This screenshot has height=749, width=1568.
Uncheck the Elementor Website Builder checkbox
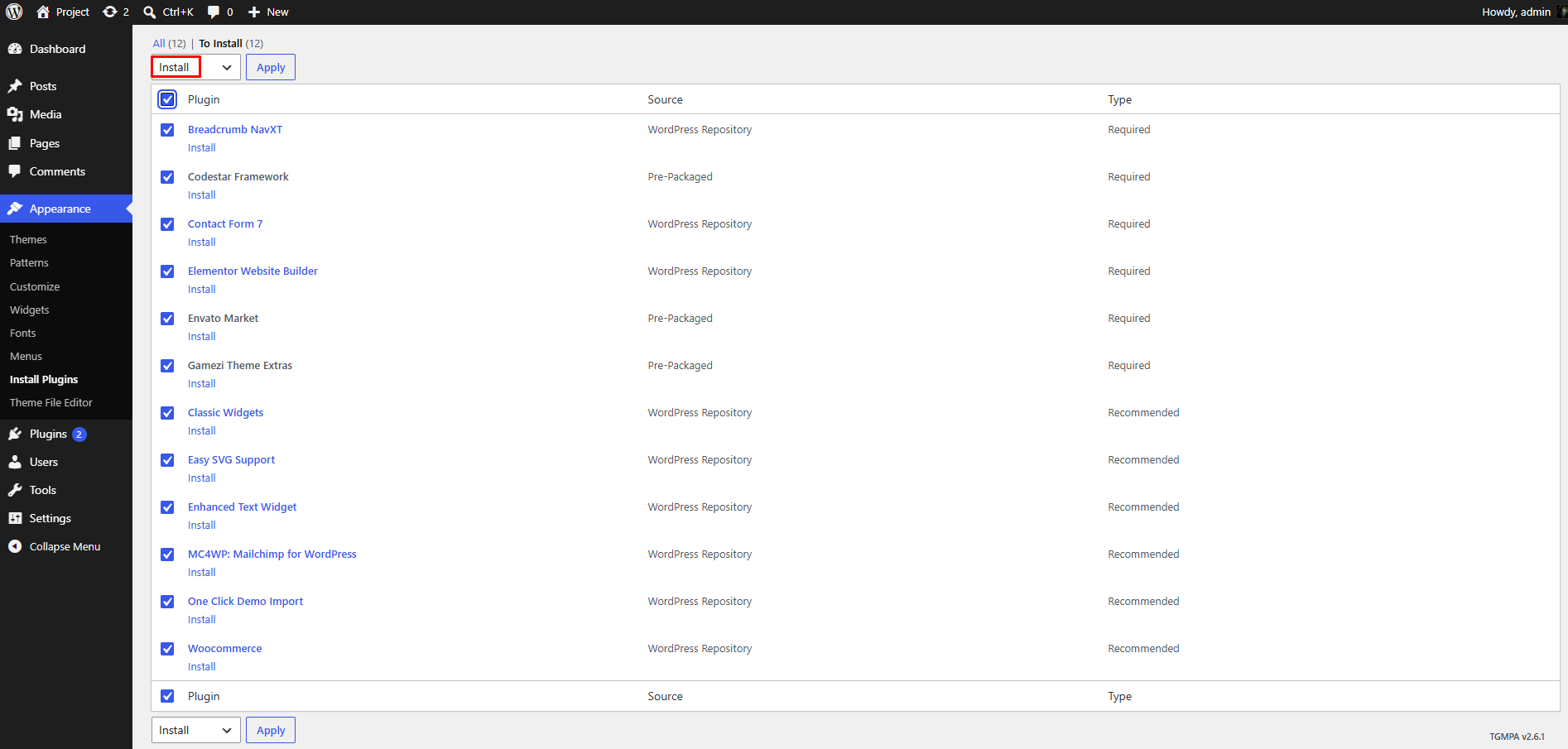[167, 271]
